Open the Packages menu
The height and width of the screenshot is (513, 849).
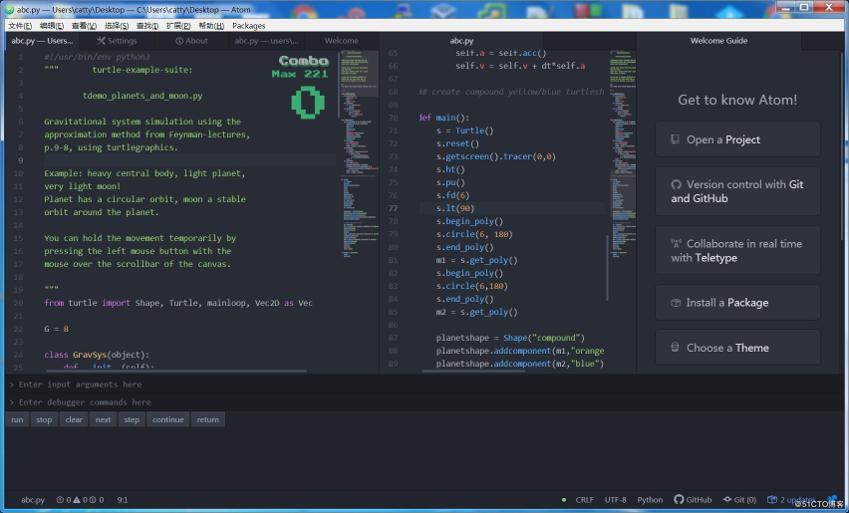pos(249,25)
